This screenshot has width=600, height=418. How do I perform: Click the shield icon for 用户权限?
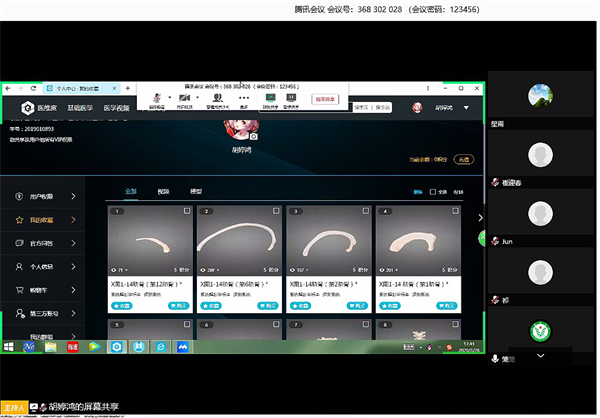point(19,196)
